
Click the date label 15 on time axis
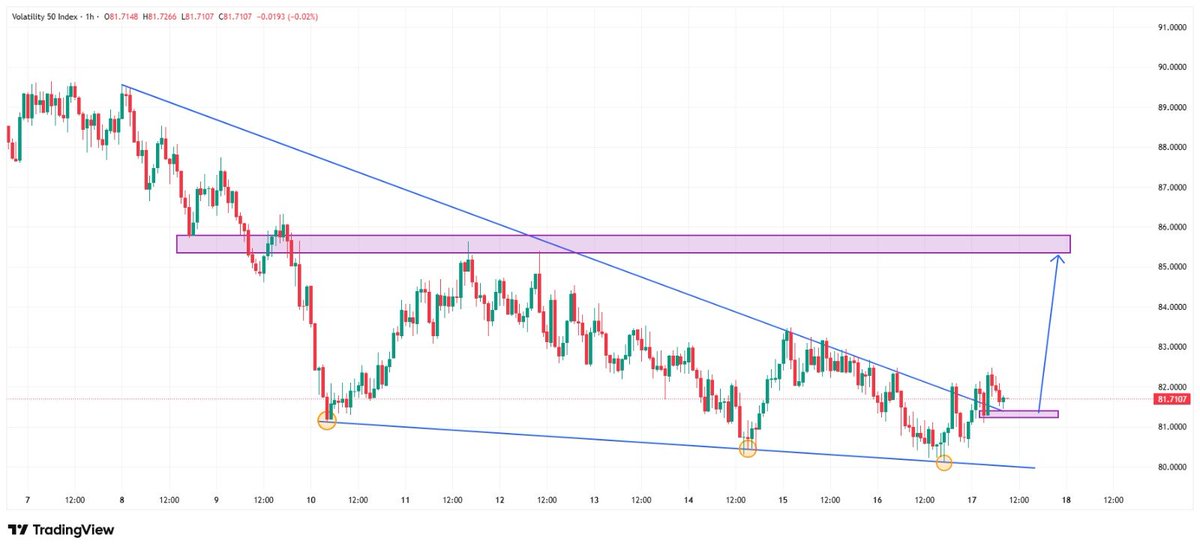tap(783, 499)
